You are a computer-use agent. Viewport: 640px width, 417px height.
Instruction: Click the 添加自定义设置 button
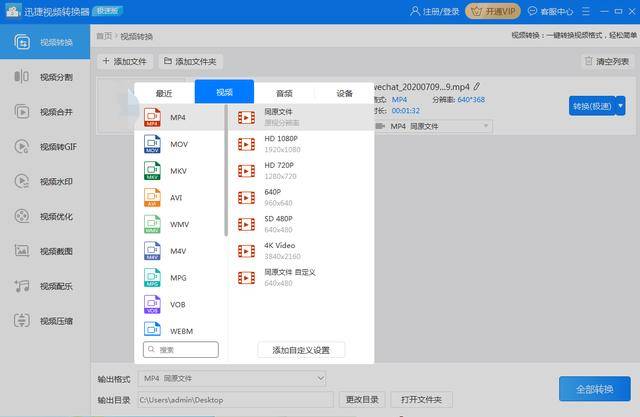301,350
